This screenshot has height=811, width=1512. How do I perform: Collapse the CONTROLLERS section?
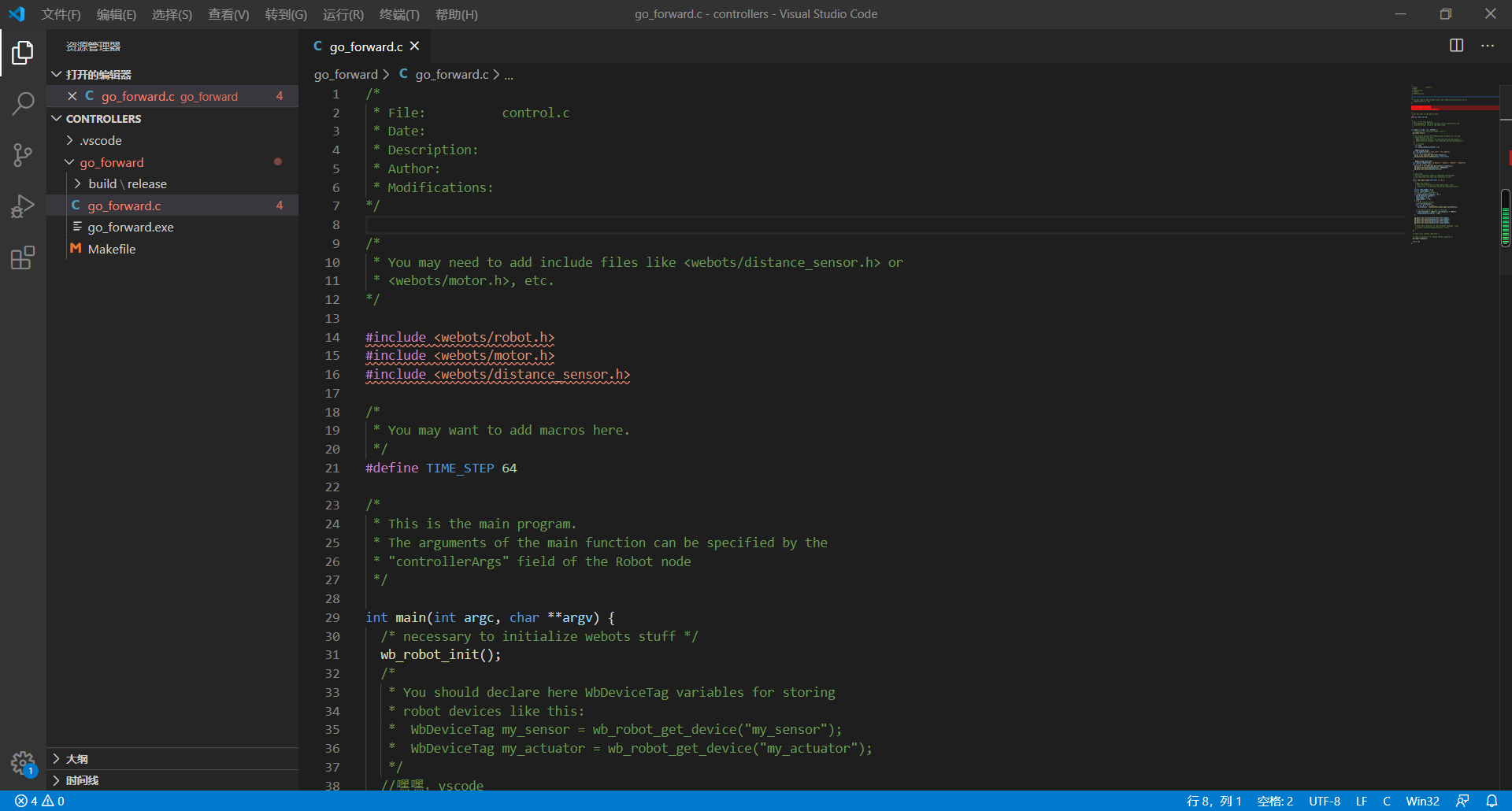(56, 118)
